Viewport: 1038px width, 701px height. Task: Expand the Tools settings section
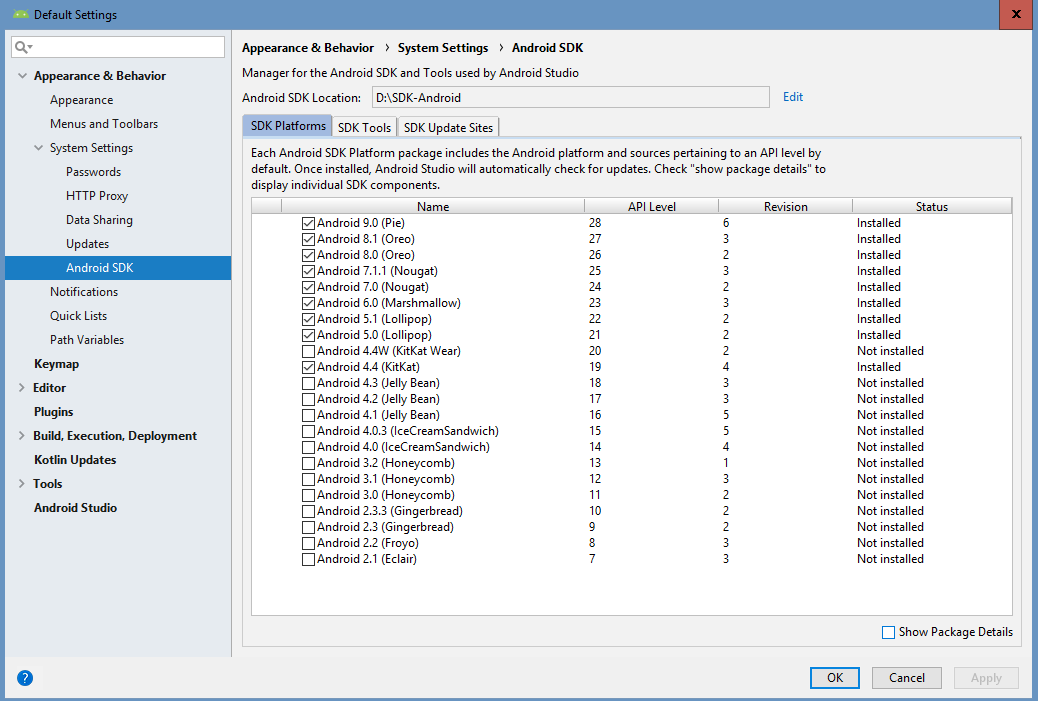(x=23, y=484)
